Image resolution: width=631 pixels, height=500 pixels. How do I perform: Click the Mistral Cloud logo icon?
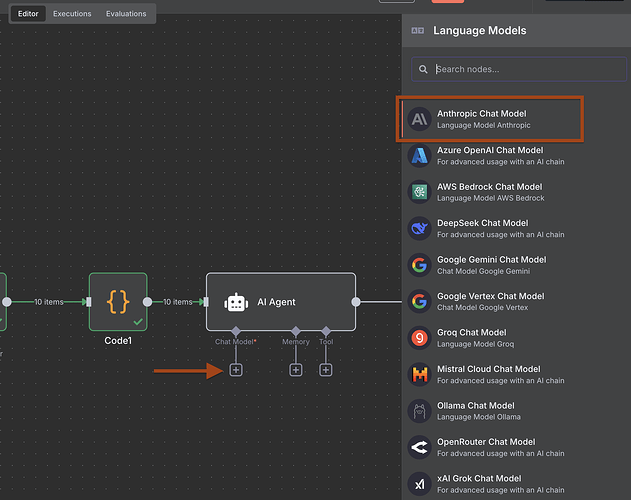[x=419, y=374]
